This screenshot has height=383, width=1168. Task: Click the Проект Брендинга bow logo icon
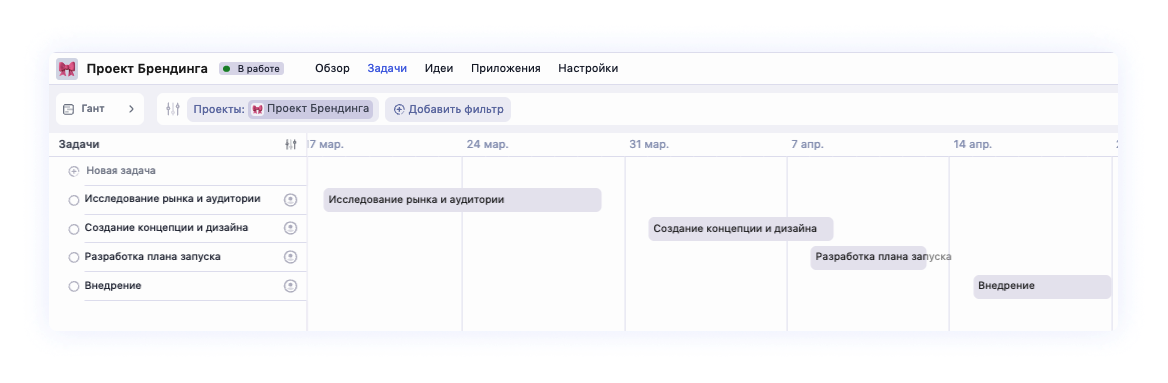tap(67, 69)
